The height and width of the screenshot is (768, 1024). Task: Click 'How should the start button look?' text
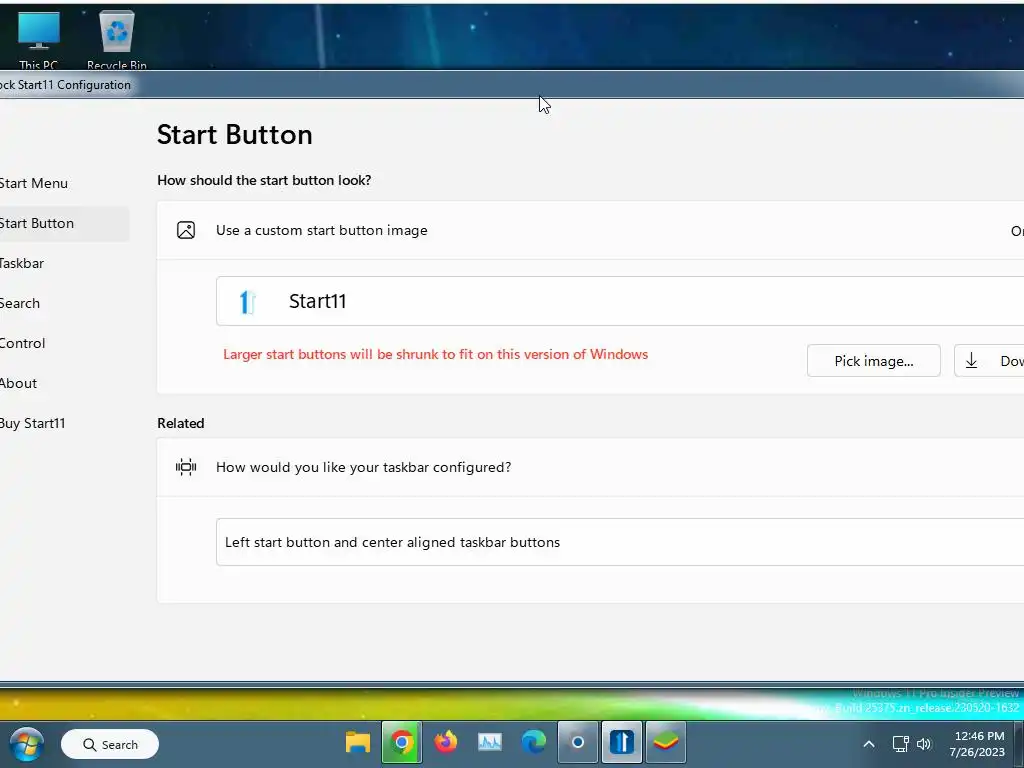[x=264, y=180]
